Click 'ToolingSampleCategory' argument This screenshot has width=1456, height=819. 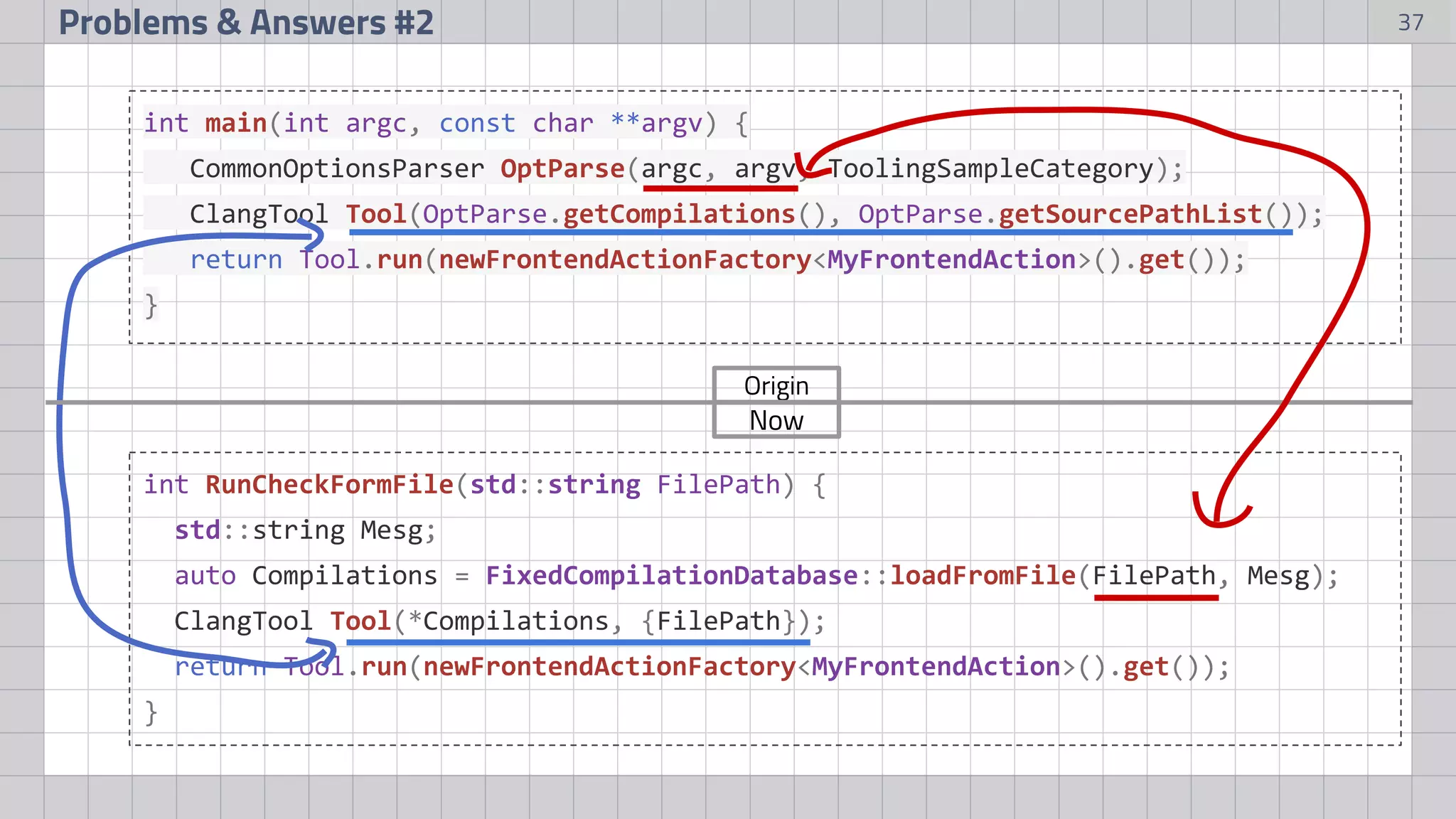point(990,168)
